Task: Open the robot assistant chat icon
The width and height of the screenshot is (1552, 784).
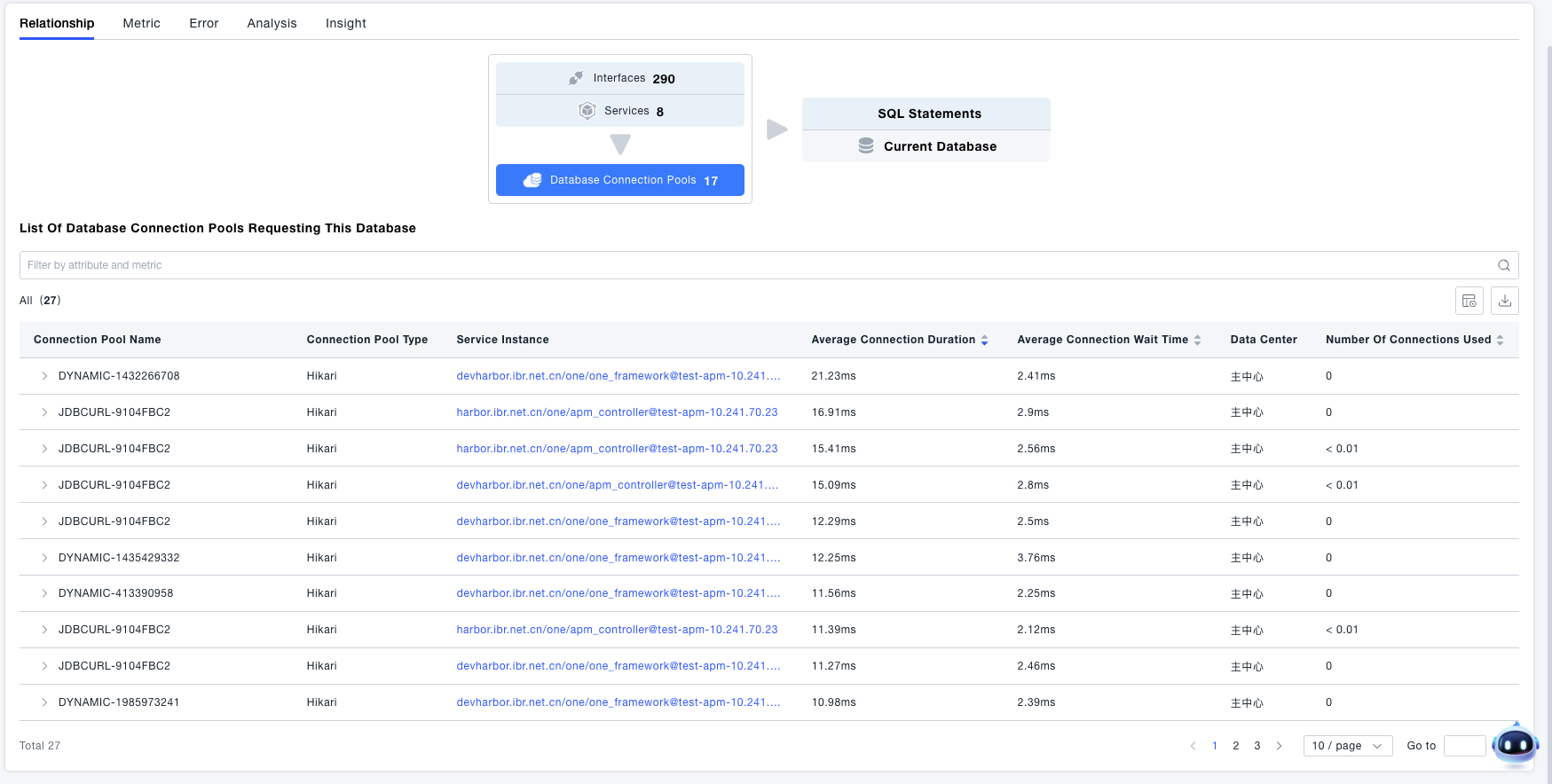Action: (x=1515, y=745)
